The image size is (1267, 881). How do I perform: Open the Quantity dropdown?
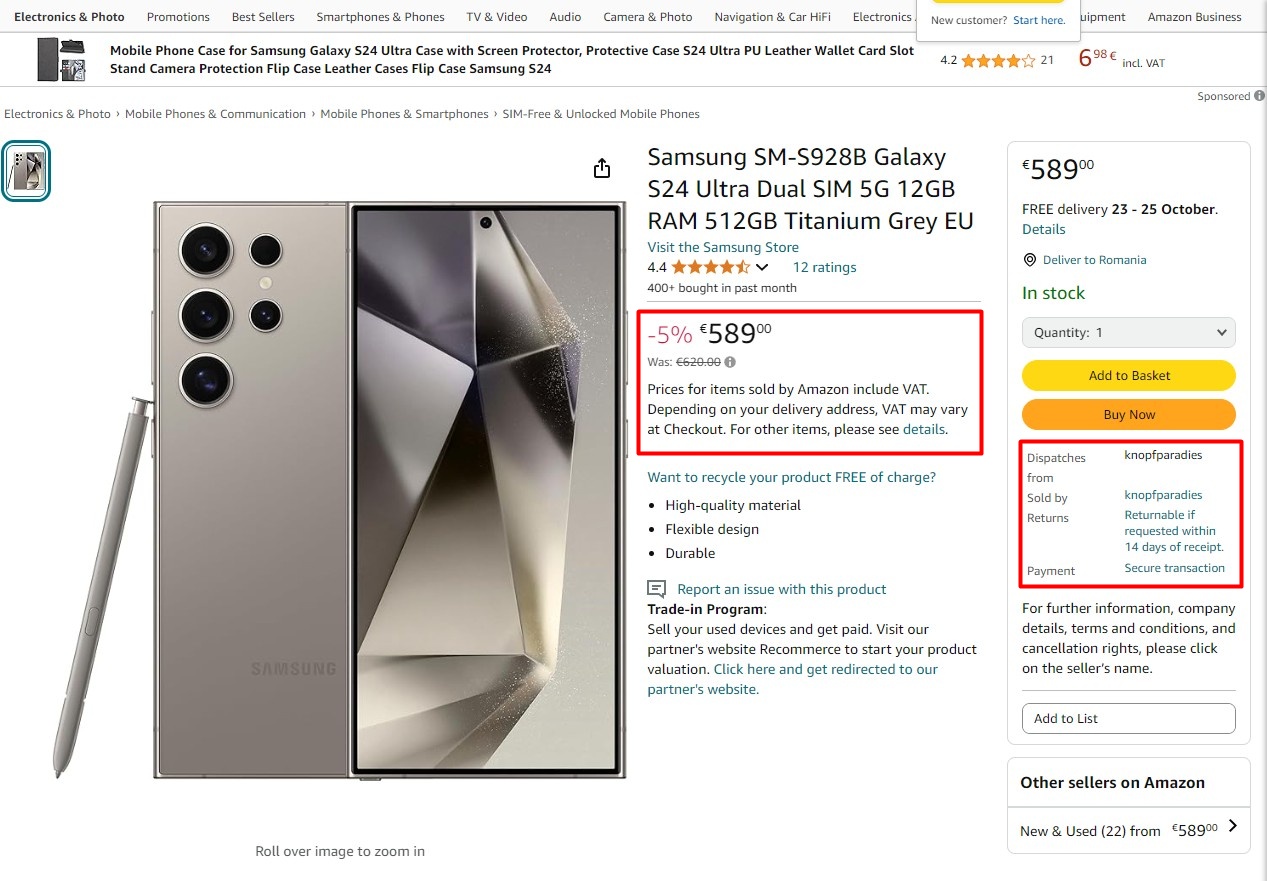pyautogui.click(x=1128, y=333)
